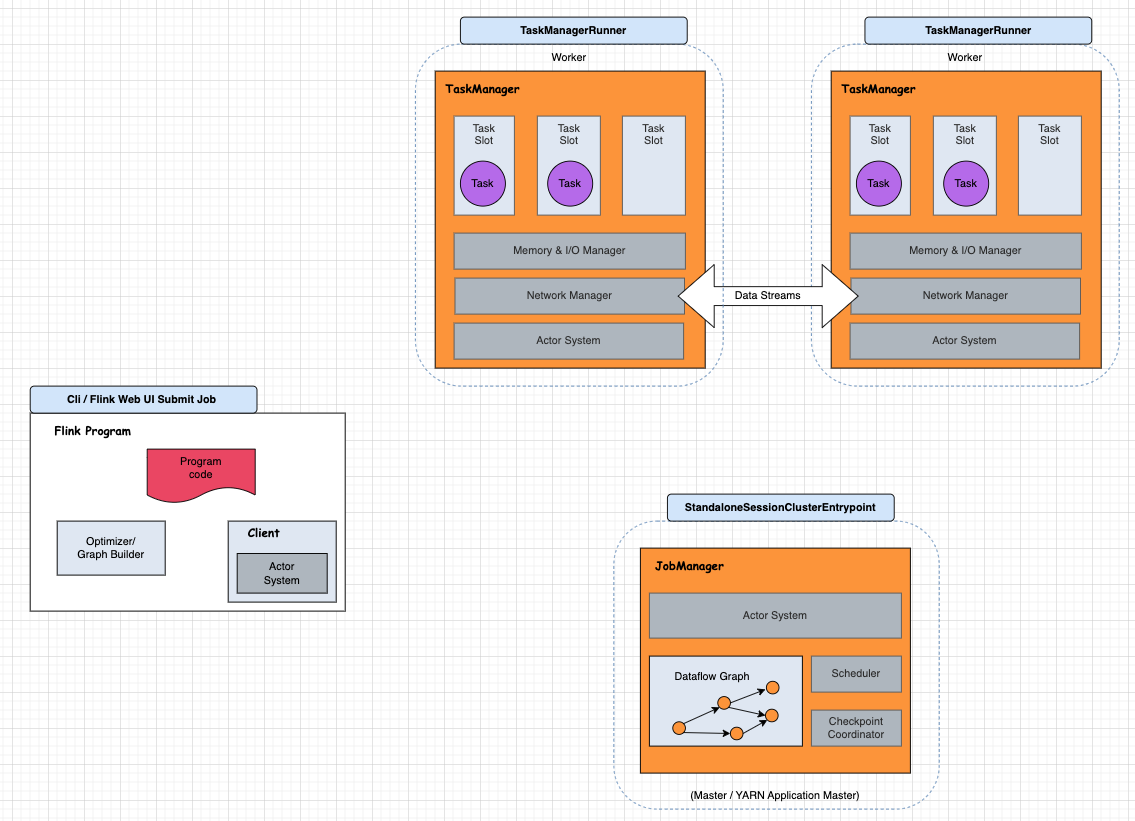Select the empty Task Slot in the right TaskManager
Viewport: 1135px width, 821px height.
click(1050, 166)
